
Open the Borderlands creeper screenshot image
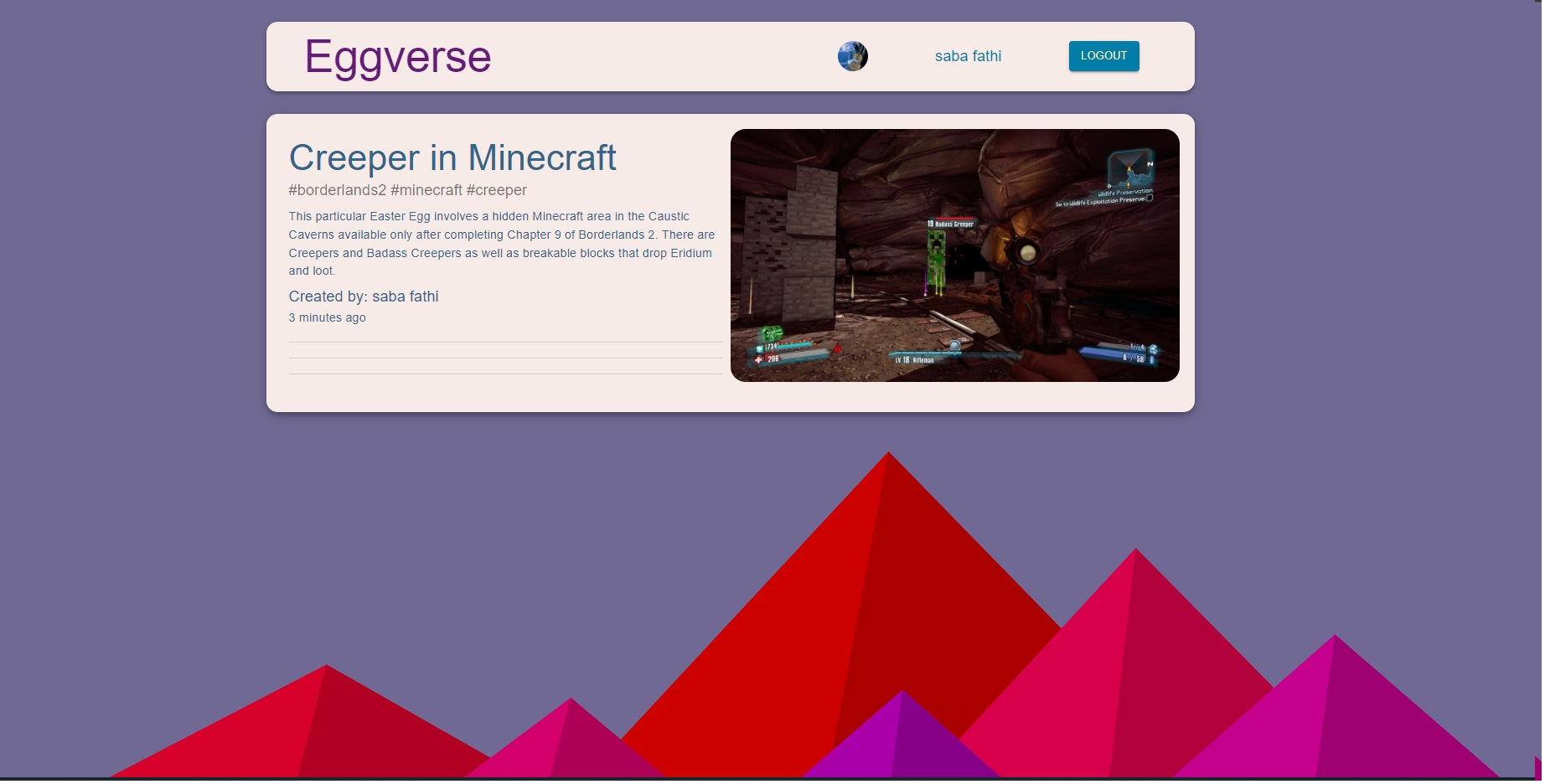pyautogui.click(x=954, y=255)
